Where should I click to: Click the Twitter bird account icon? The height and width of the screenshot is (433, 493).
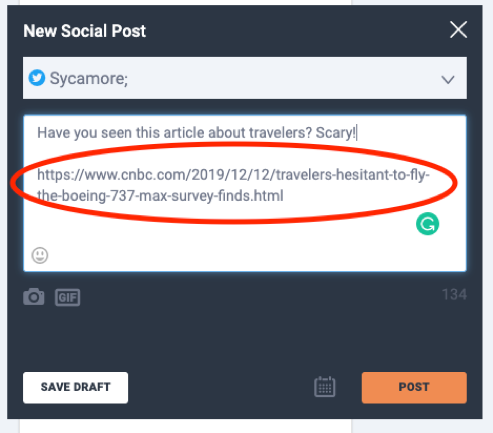pyautogui.click(x=37, y=78)
